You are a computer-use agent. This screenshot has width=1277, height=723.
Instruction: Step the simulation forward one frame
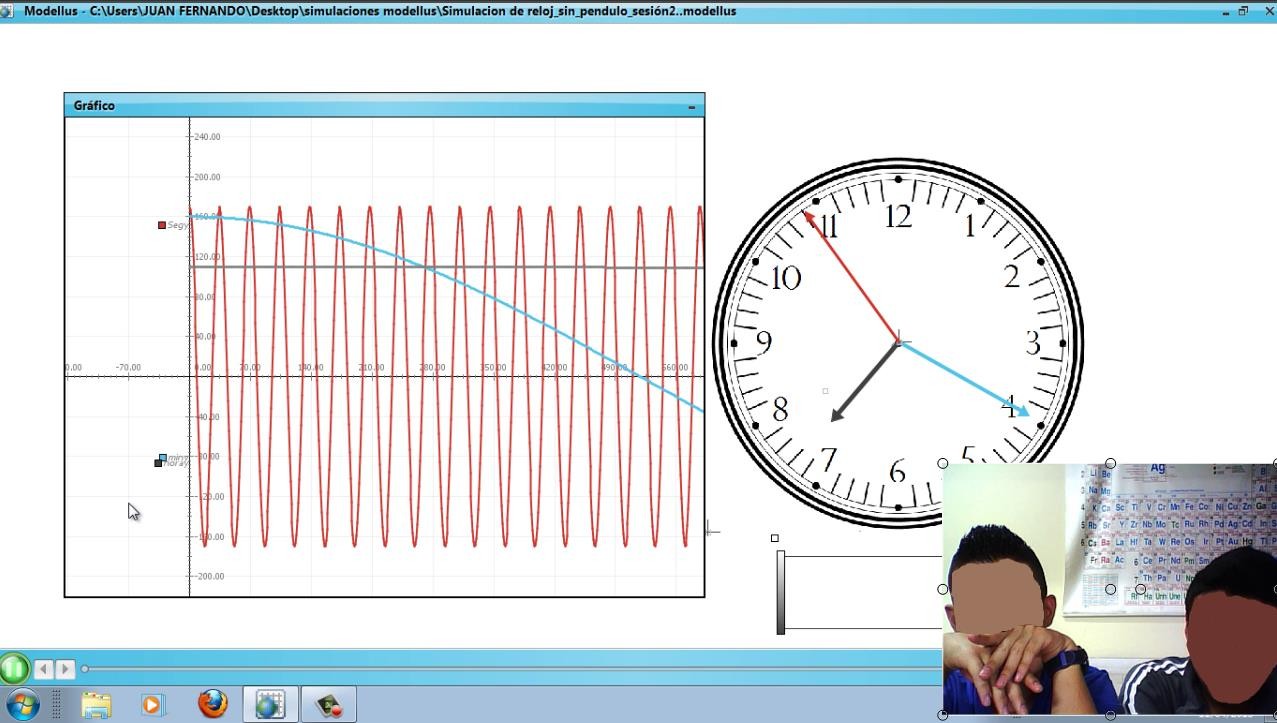point(63,670)
